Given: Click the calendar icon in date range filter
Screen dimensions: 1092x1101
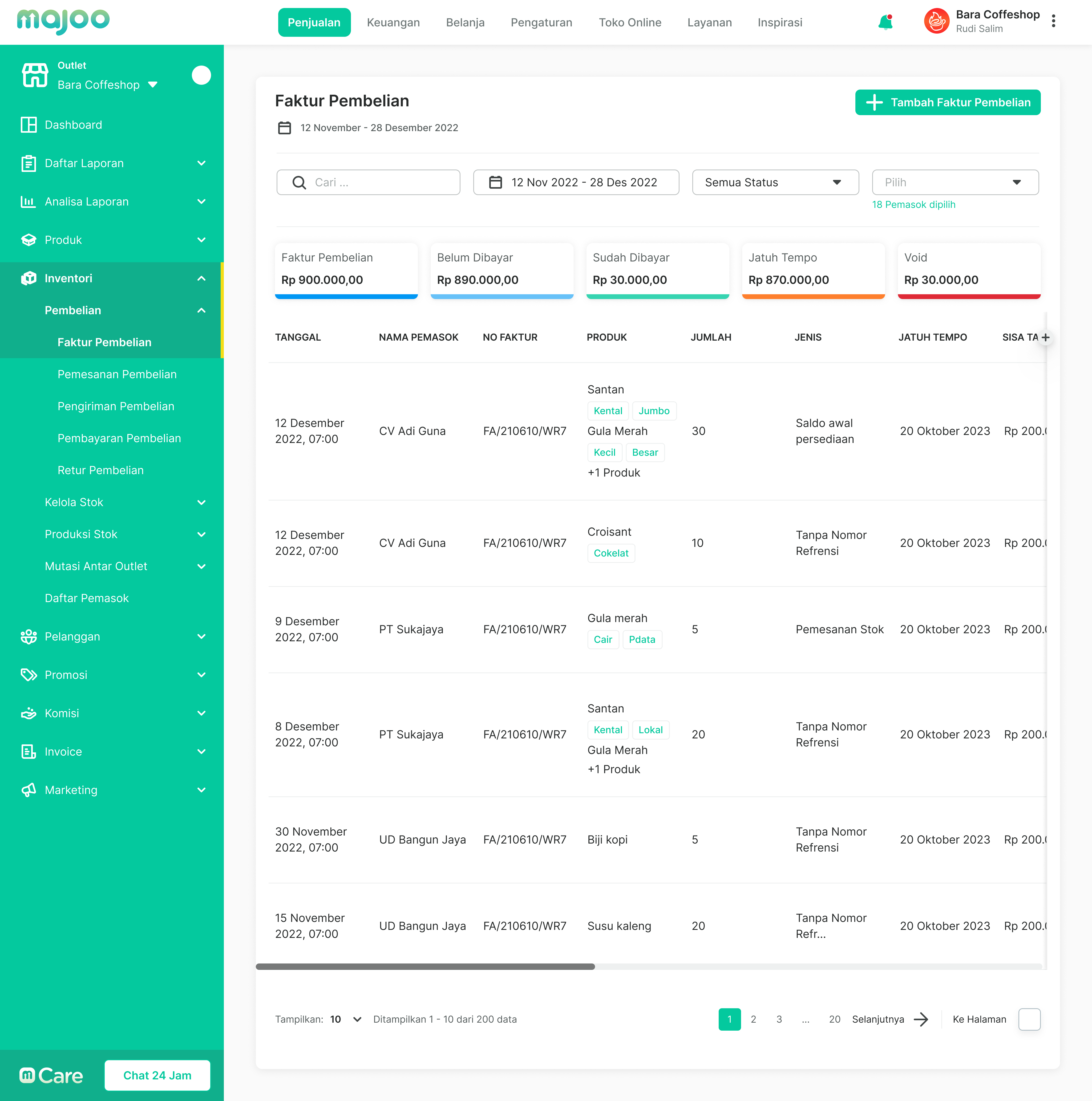Looking at the screenshot, I should (495, 182).
